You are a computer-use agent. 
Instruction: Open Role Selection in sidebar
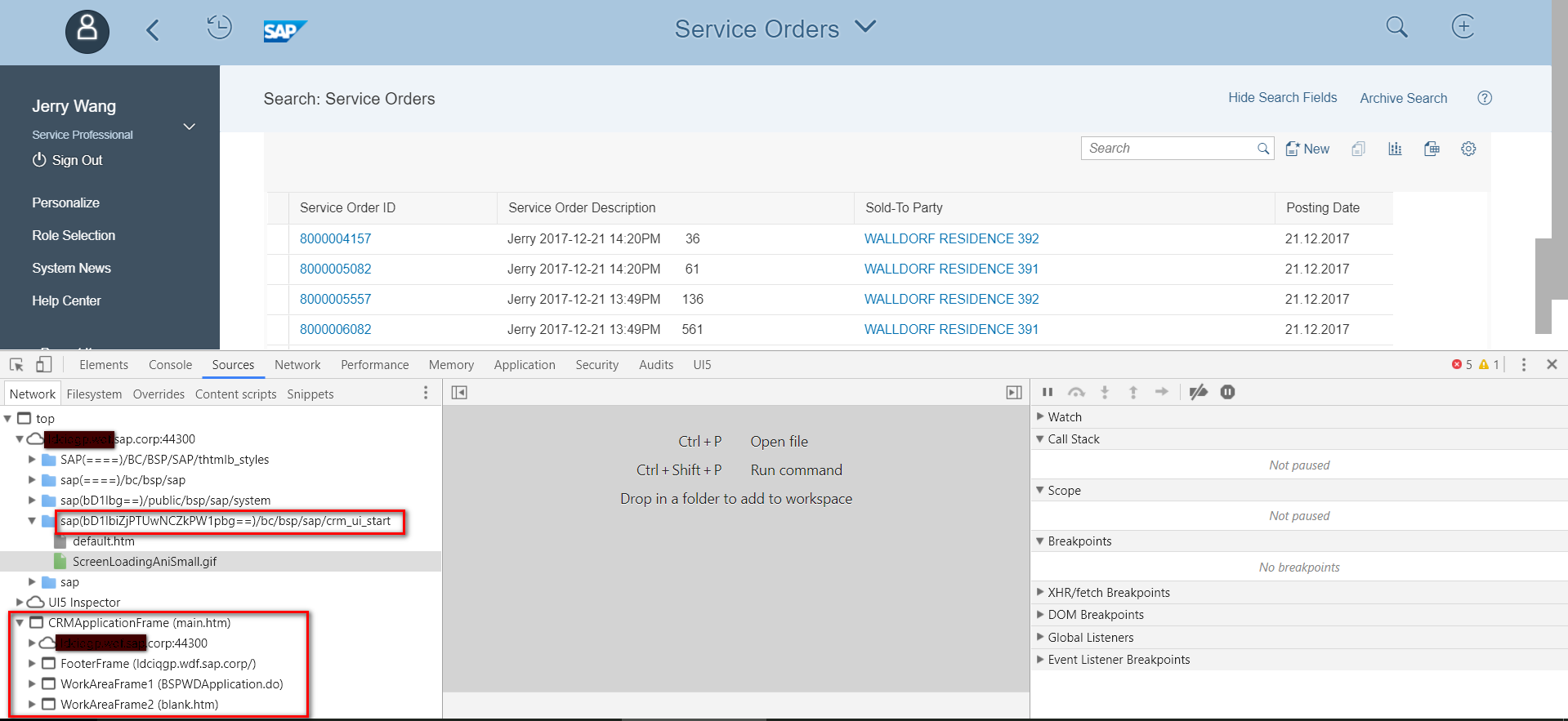[x=74, y=235]
